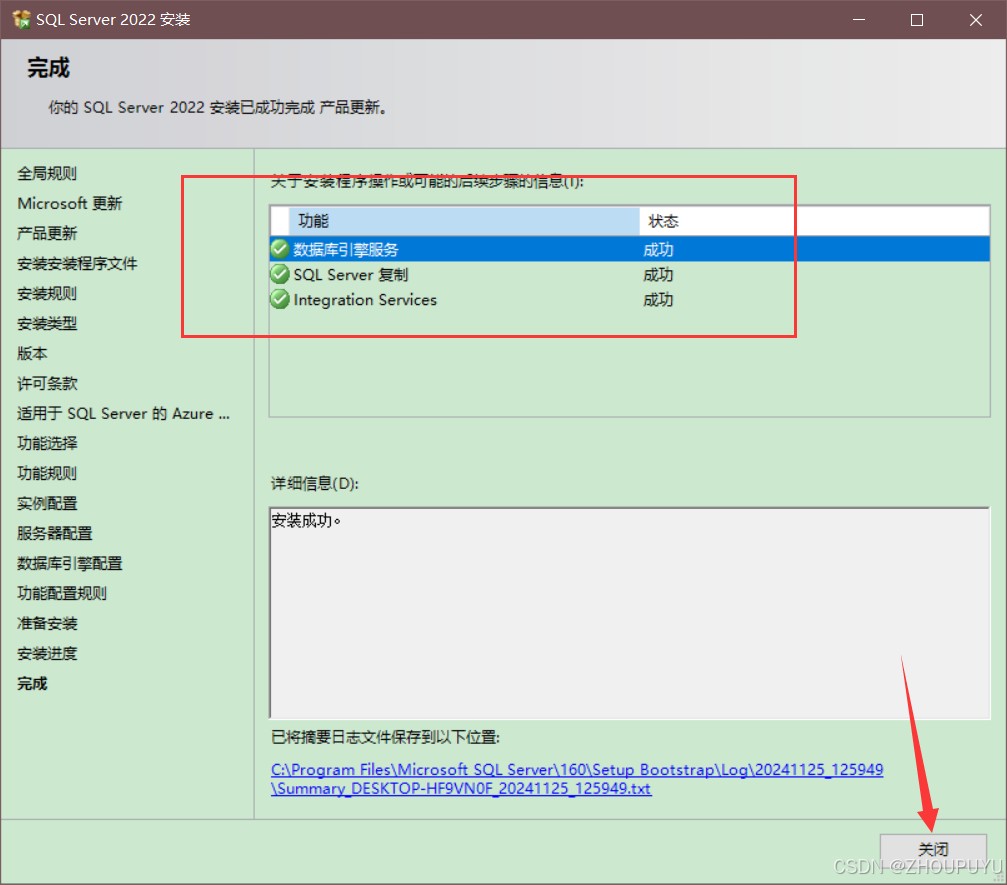Click green checkmark beside 数据库引擎服务
Screen dimensions: 1007x885
point(280,249)
